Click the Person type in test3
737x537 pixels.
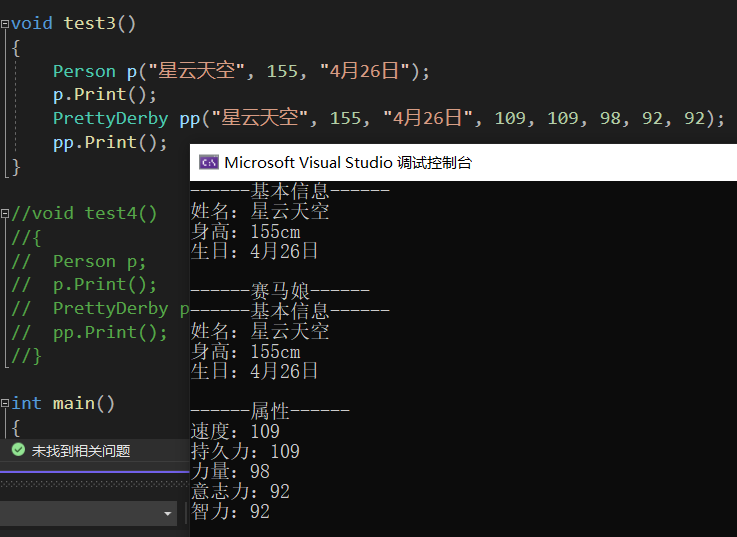coord(84,71)
